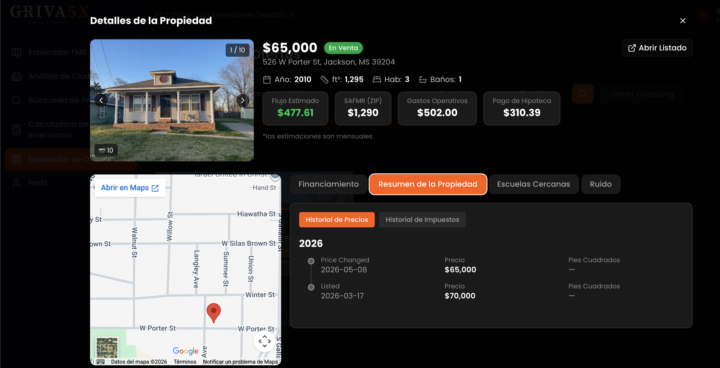Click the Perfil person icon in sidebar

17,183
